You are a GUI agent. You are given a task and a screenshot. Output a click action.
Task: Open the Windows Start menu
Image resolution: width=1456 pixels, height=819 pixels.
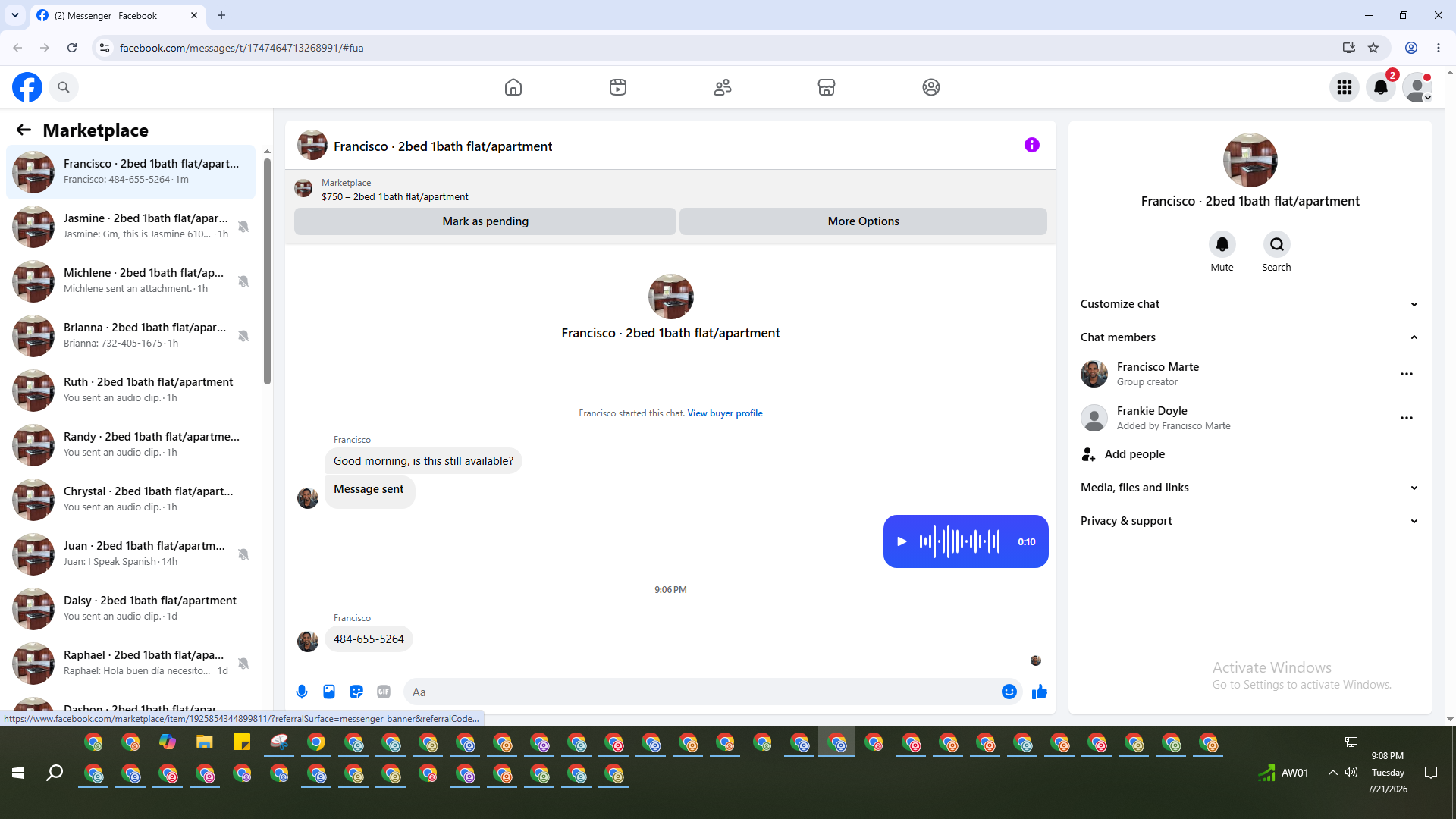click(18, 773)
